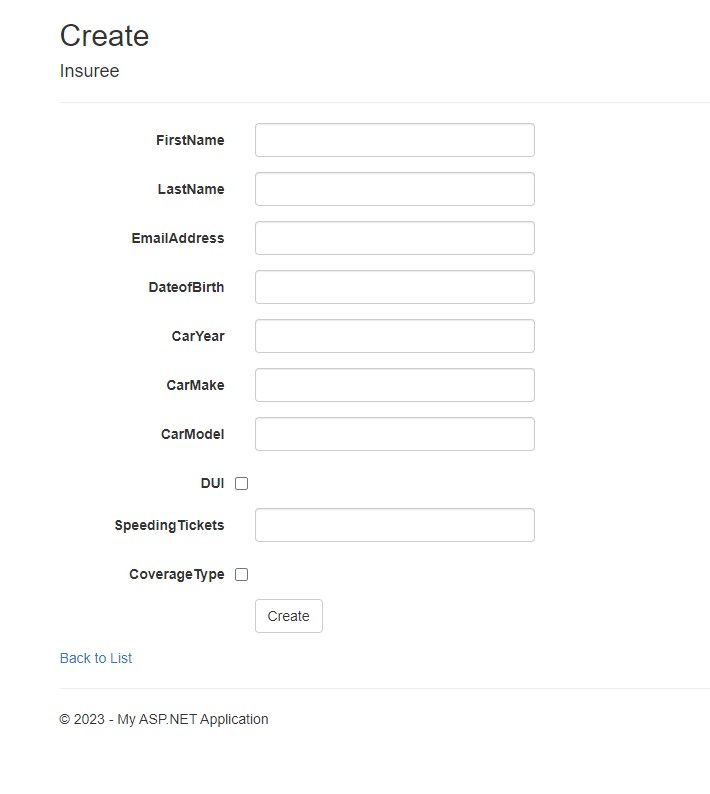Click the SpeedingTickets label text
Screen dimensions: 710x794
click(x=169, y=525)
